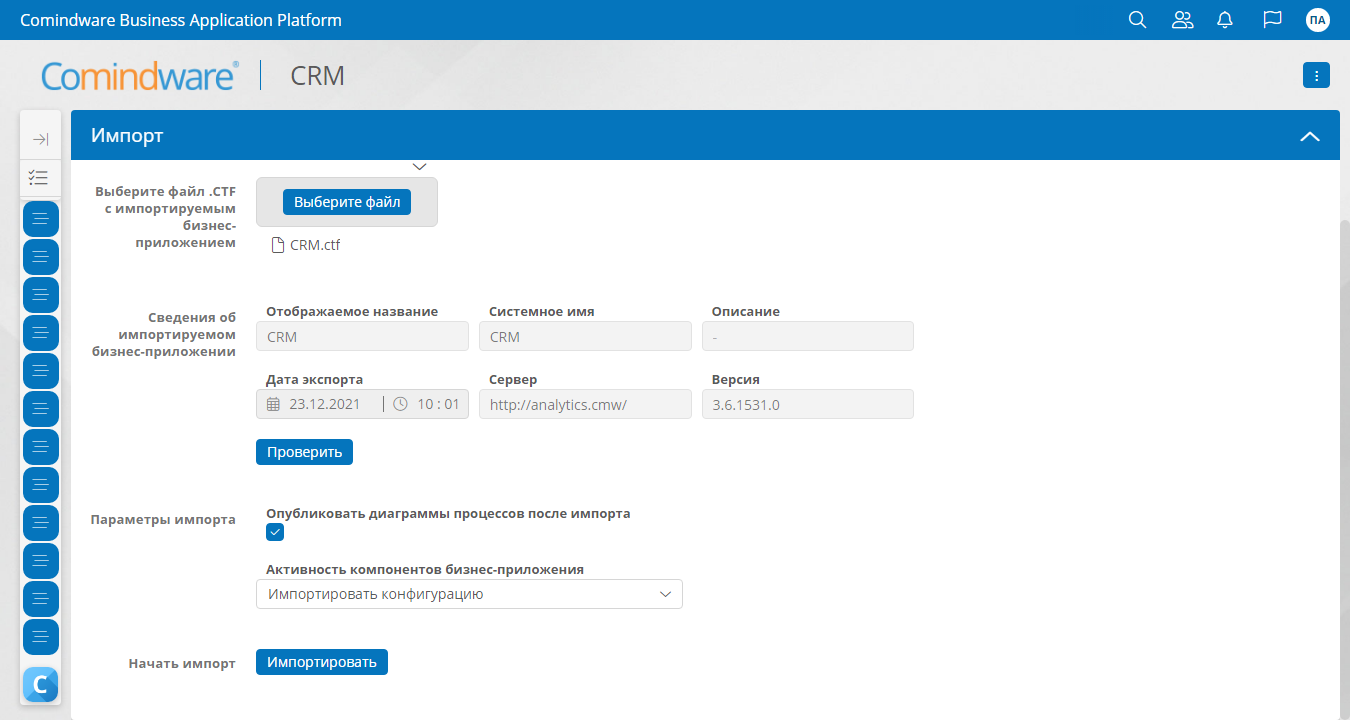Click the Сведения об импортируемом бизнес-приложении label
Image resolution: width=1350 pixels, height=720 pixels.
(x=164, y=335)
